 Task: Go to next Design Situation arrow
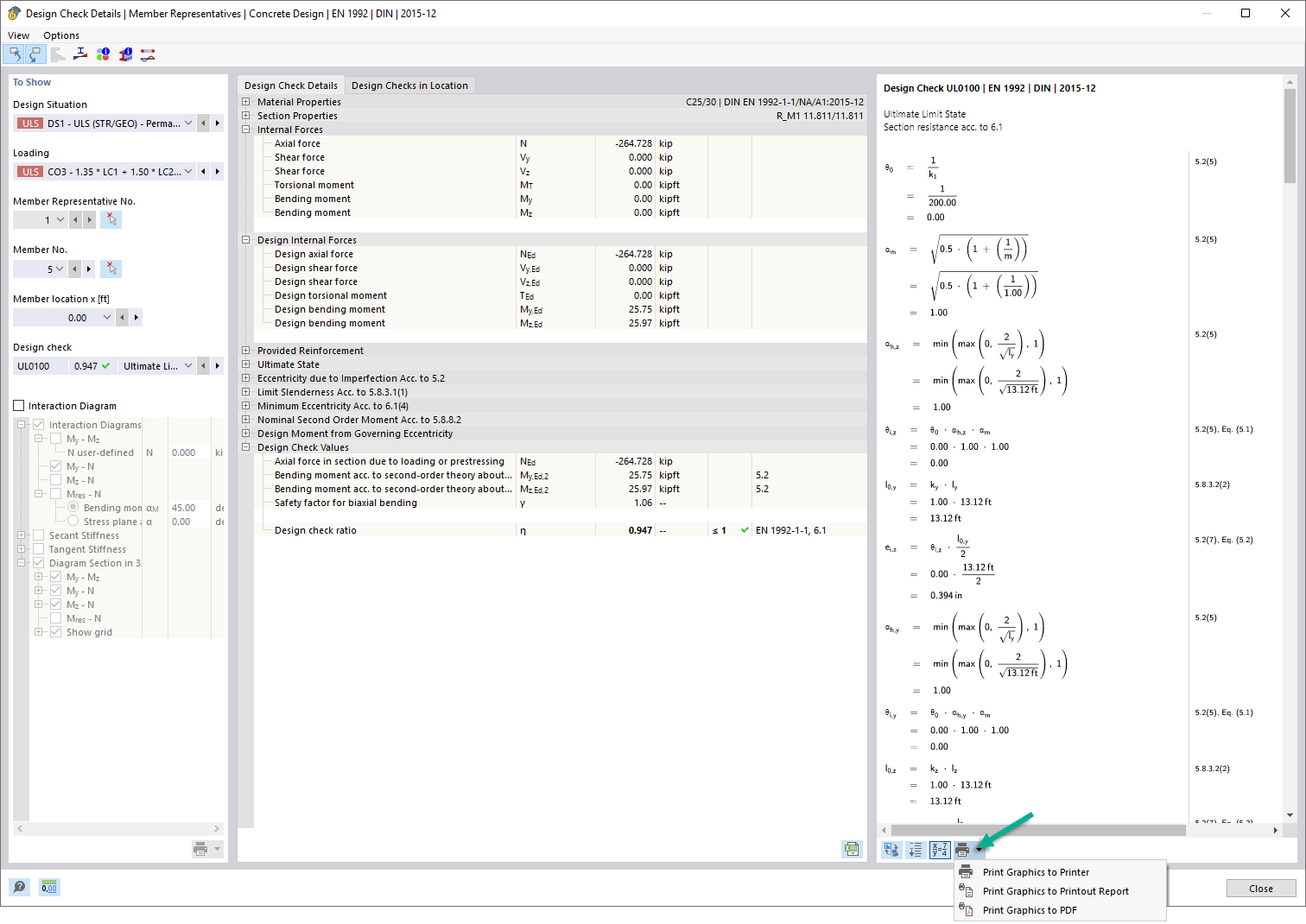point(218,123)
